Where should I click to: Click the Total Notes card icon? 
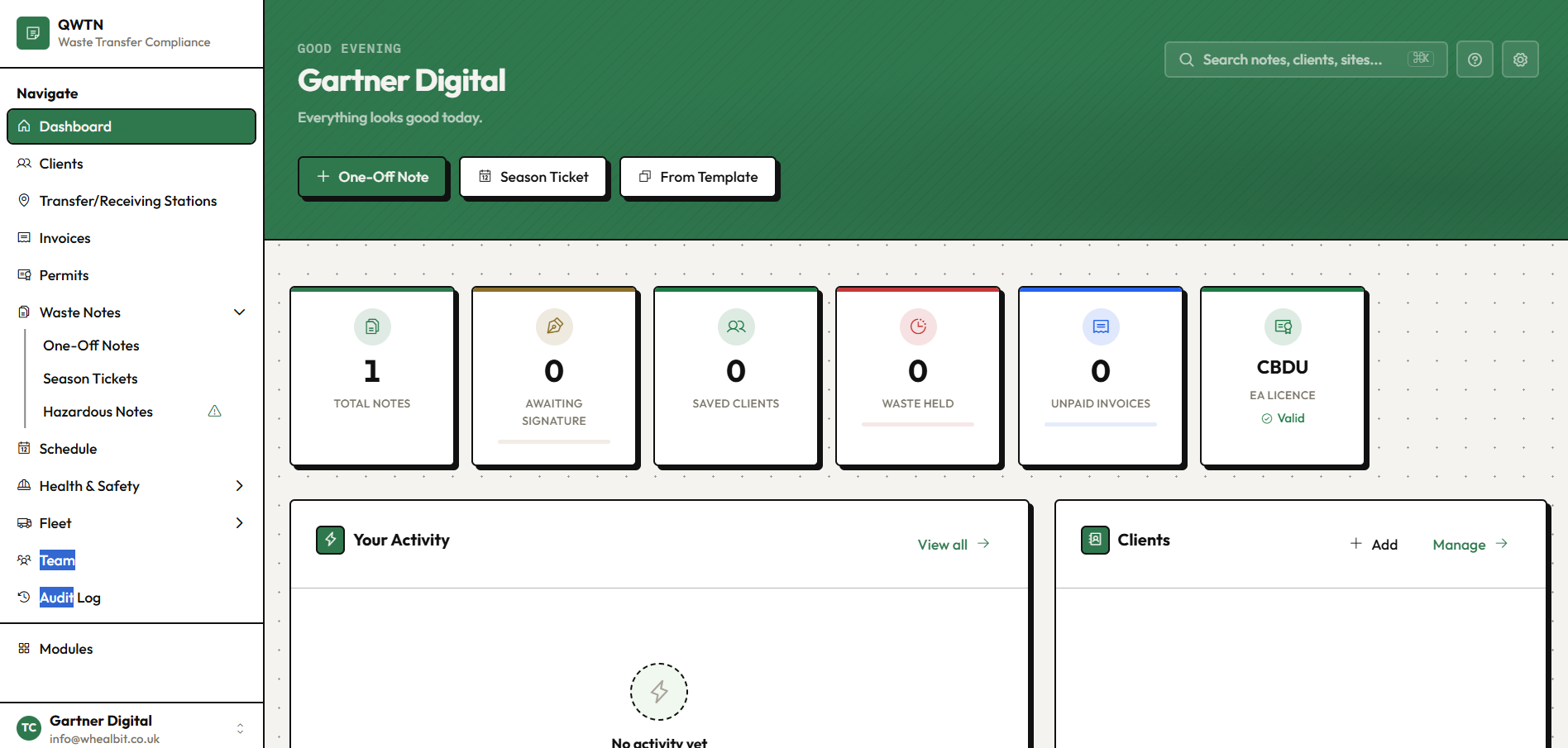pyautogui.click(x=372, y=326)
